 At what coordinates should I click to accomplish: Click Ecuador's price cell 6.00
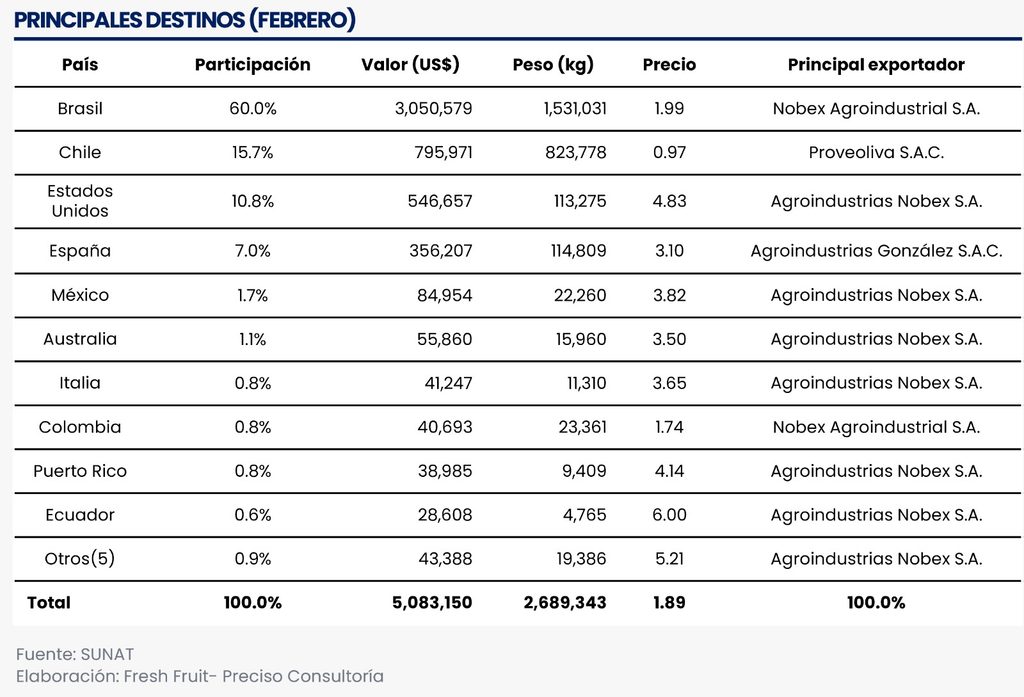click(x=669, y=515)
